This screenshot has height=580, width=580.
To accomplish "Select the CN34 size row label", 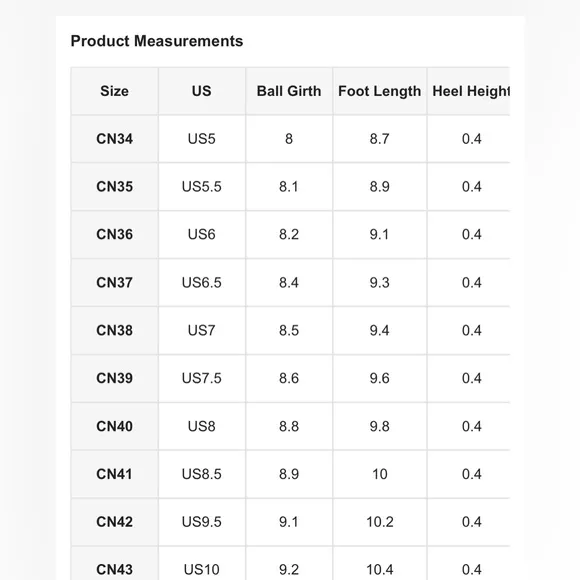I will pyautogui.click(x=114, y=139).
